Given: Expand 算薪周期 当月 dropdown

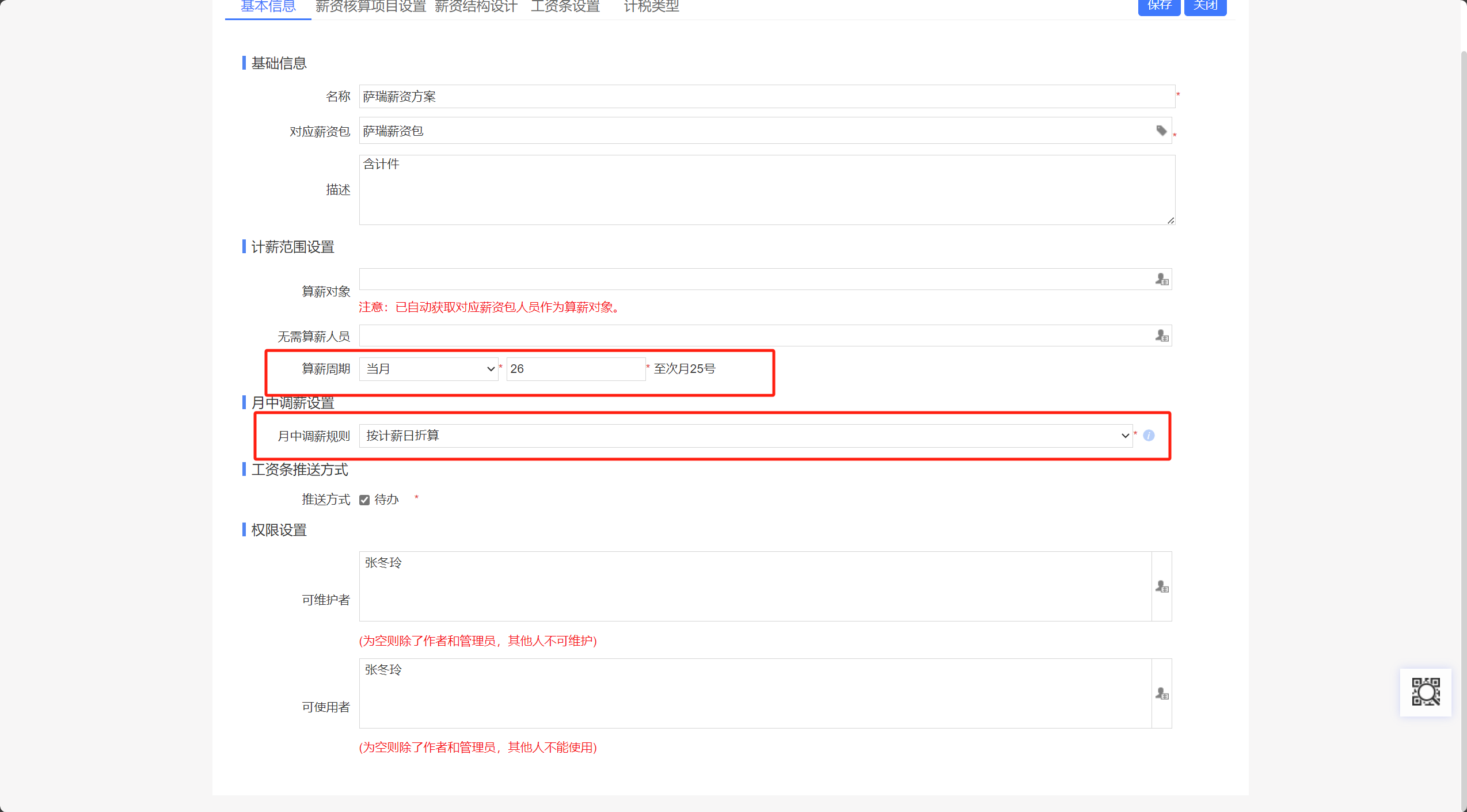Looking at the screenshot, I should tap(428, 369).
